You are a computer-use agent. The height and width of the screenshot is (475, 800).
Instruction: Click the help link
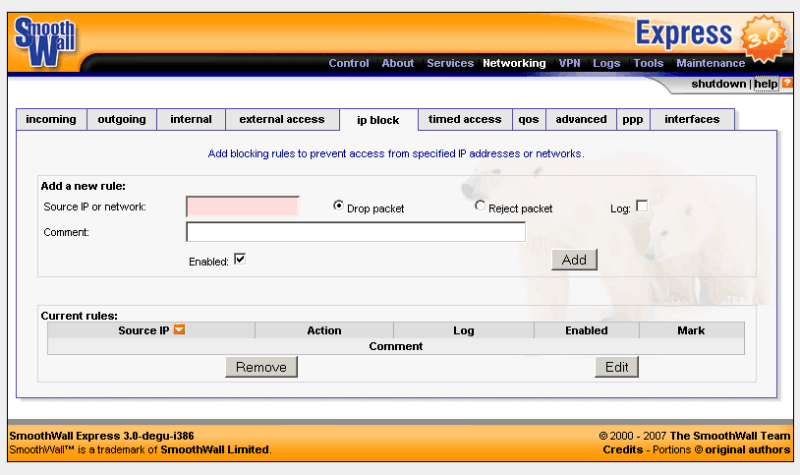click(x=766, y=84)
